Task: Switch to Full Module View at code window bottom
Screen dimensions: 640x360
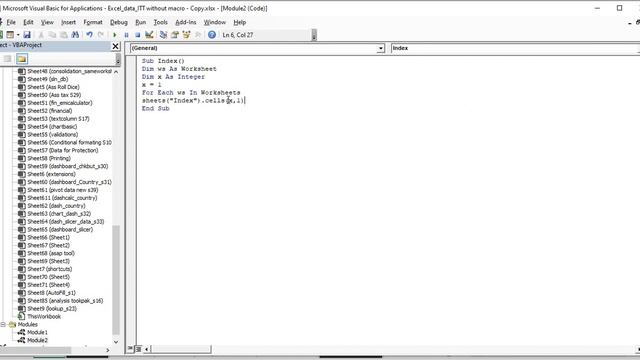Action: pos(138,349)
